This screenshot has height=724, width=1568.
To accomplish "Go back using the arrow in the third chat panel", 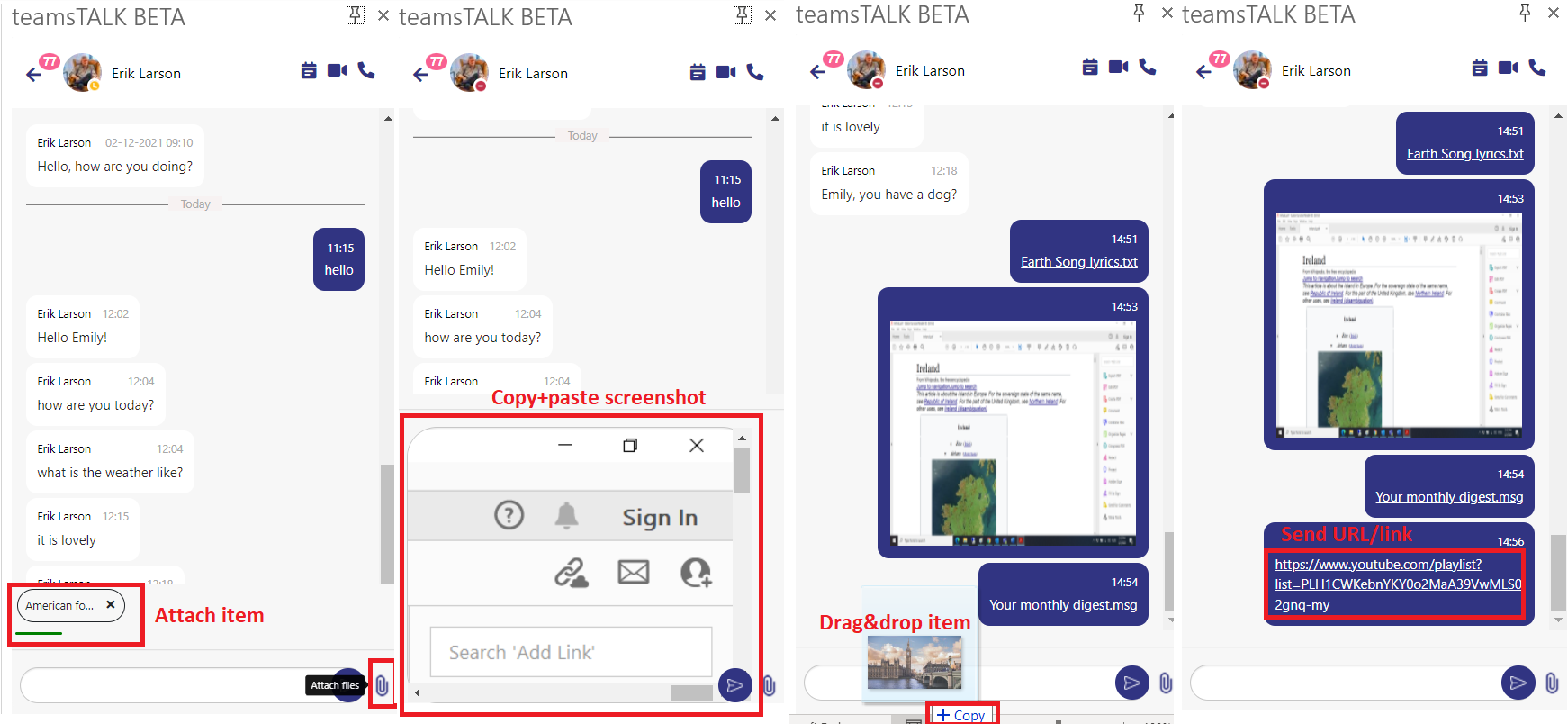I will (817, 72).
